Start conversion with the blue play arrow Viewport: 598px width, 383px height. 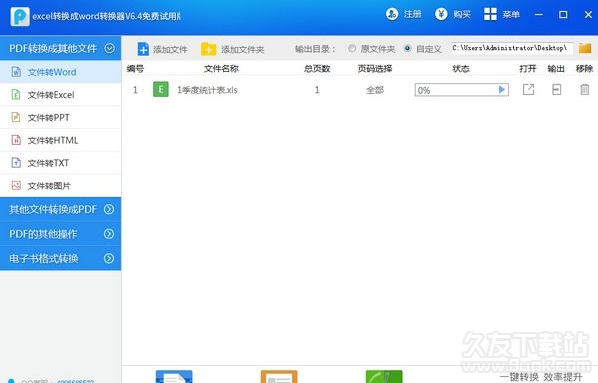[502, 90]
